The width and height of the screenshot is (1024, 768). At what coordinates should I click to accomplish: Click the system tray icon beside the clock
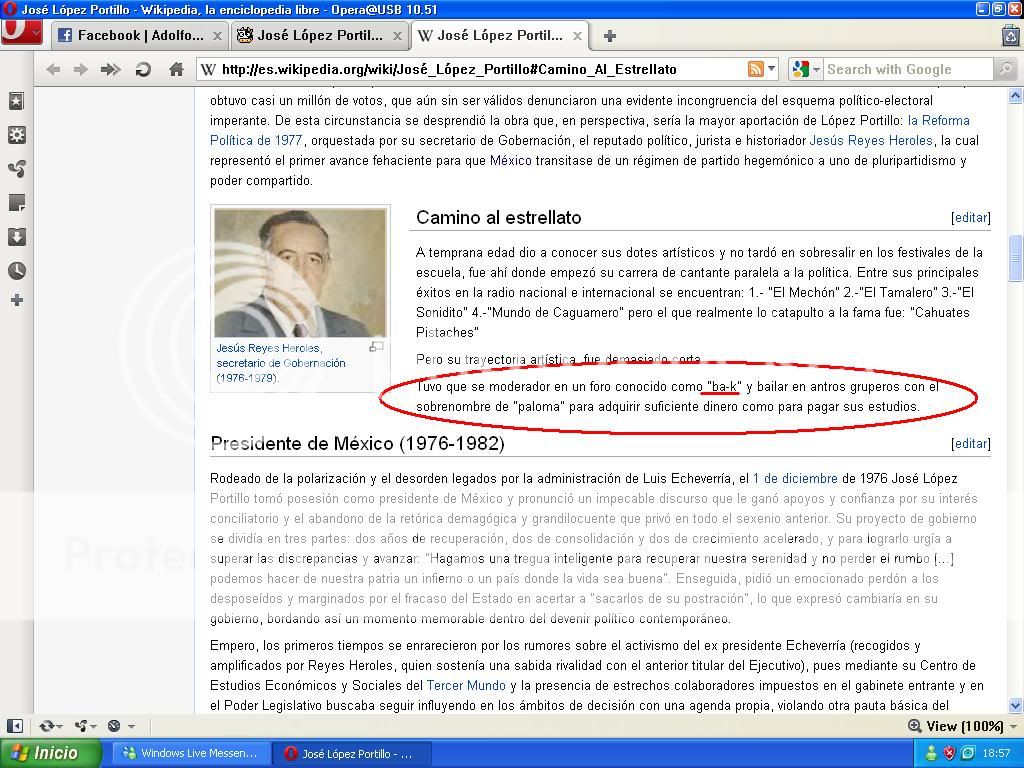point(968,753)
